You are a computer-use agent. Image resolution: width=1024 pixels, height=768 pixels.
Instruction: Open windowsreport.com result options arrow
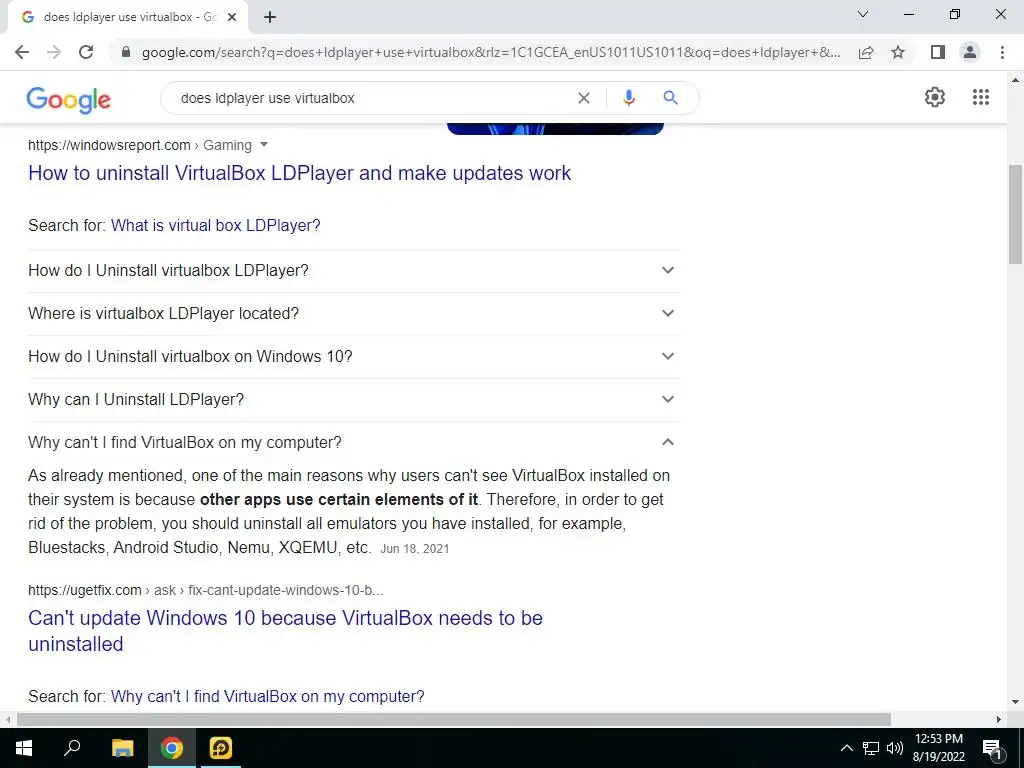[264, 144]
